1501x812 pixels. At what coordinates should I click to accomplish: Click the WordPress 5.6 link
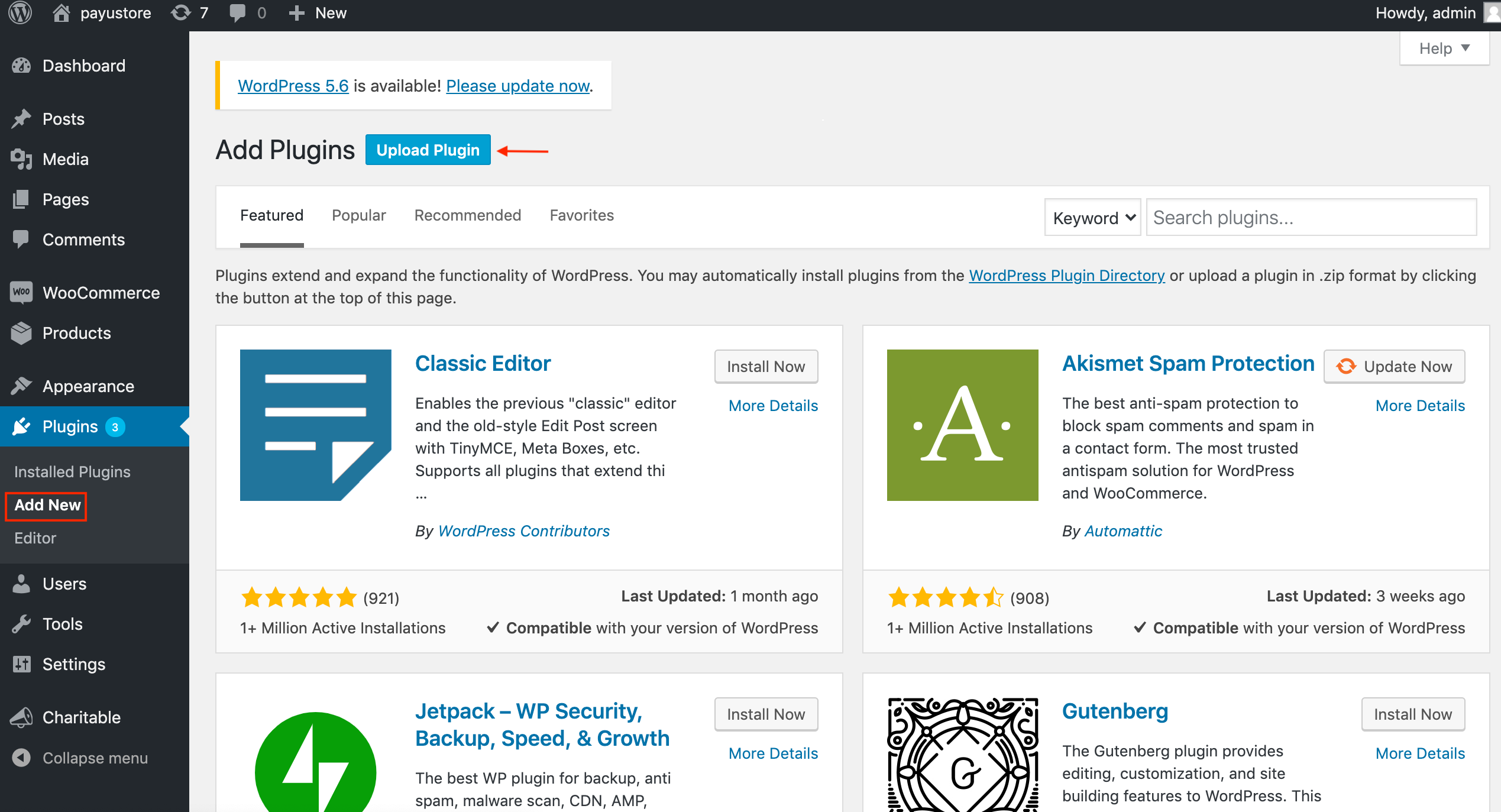[x=293, y=86]
